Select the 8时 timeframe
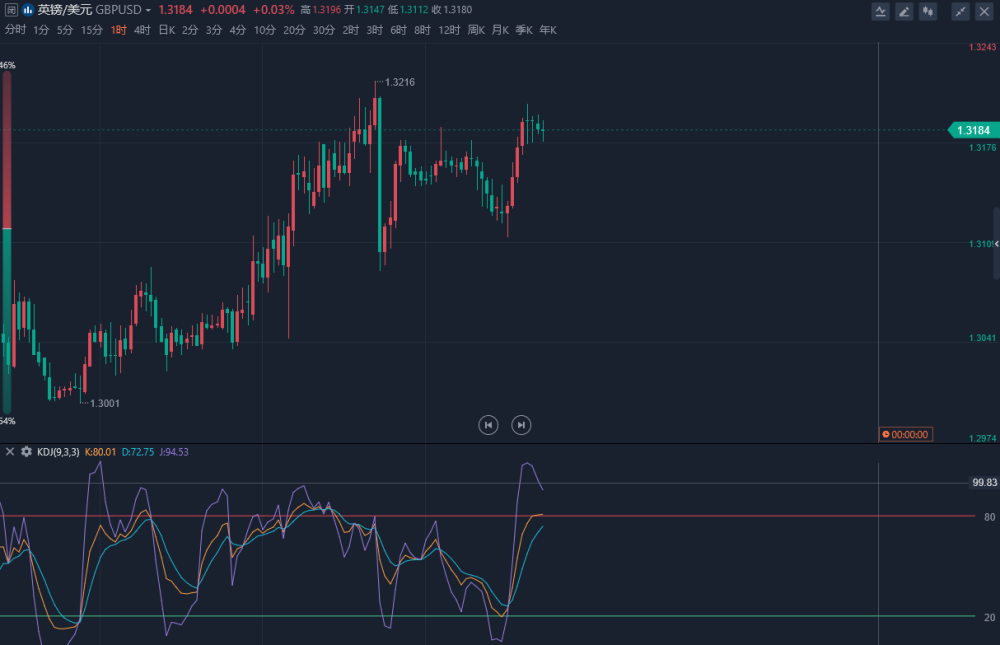The height and width of the screenshot is (645, 1000). point(422,30)
